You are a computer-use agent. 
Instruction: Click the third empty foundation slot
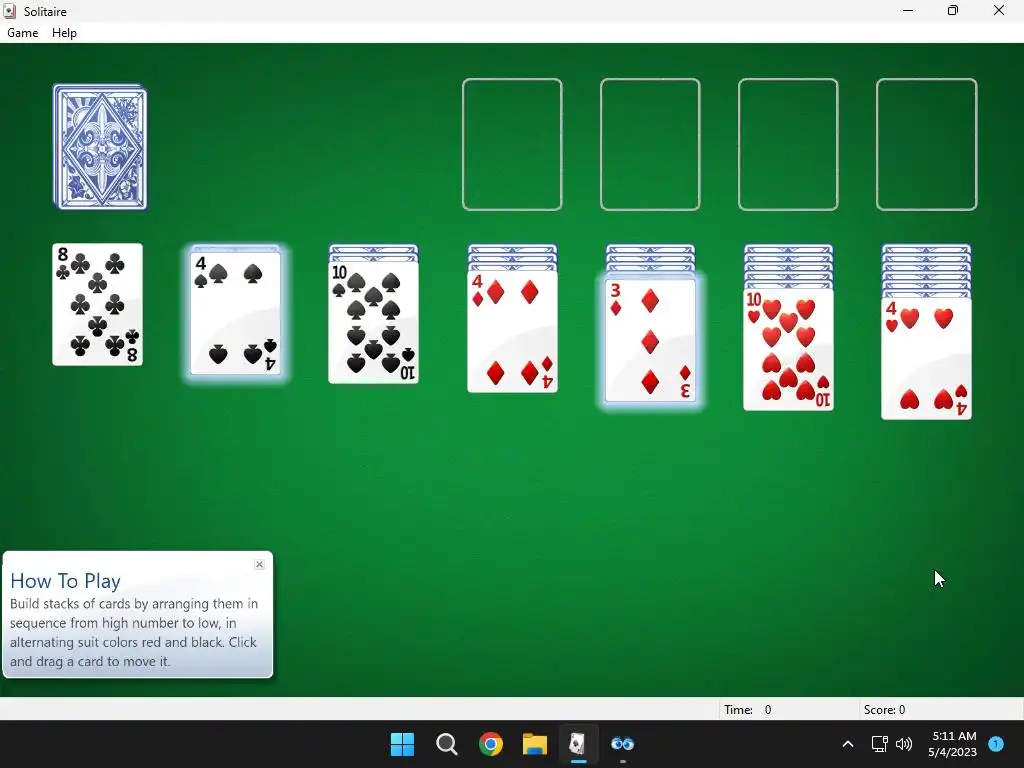coord(788,144)
